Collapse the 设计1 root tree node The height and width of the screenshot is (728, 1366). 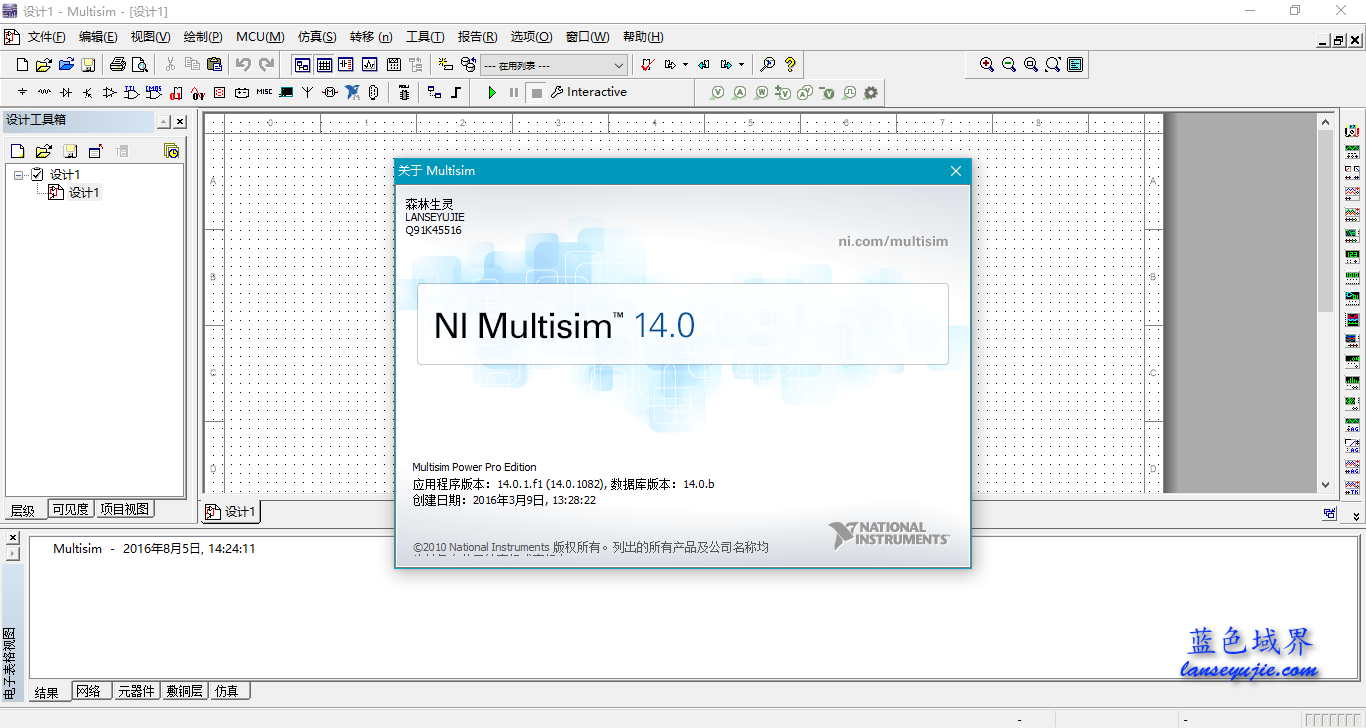tap(19, 175)
